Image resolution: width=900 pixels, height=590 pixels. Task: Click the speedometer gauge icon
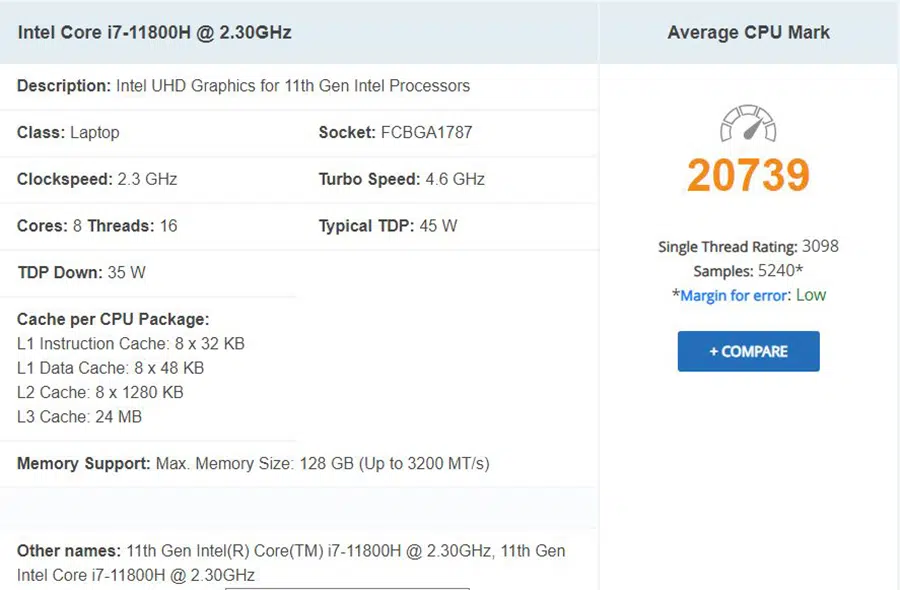click(x=748, y=123)
